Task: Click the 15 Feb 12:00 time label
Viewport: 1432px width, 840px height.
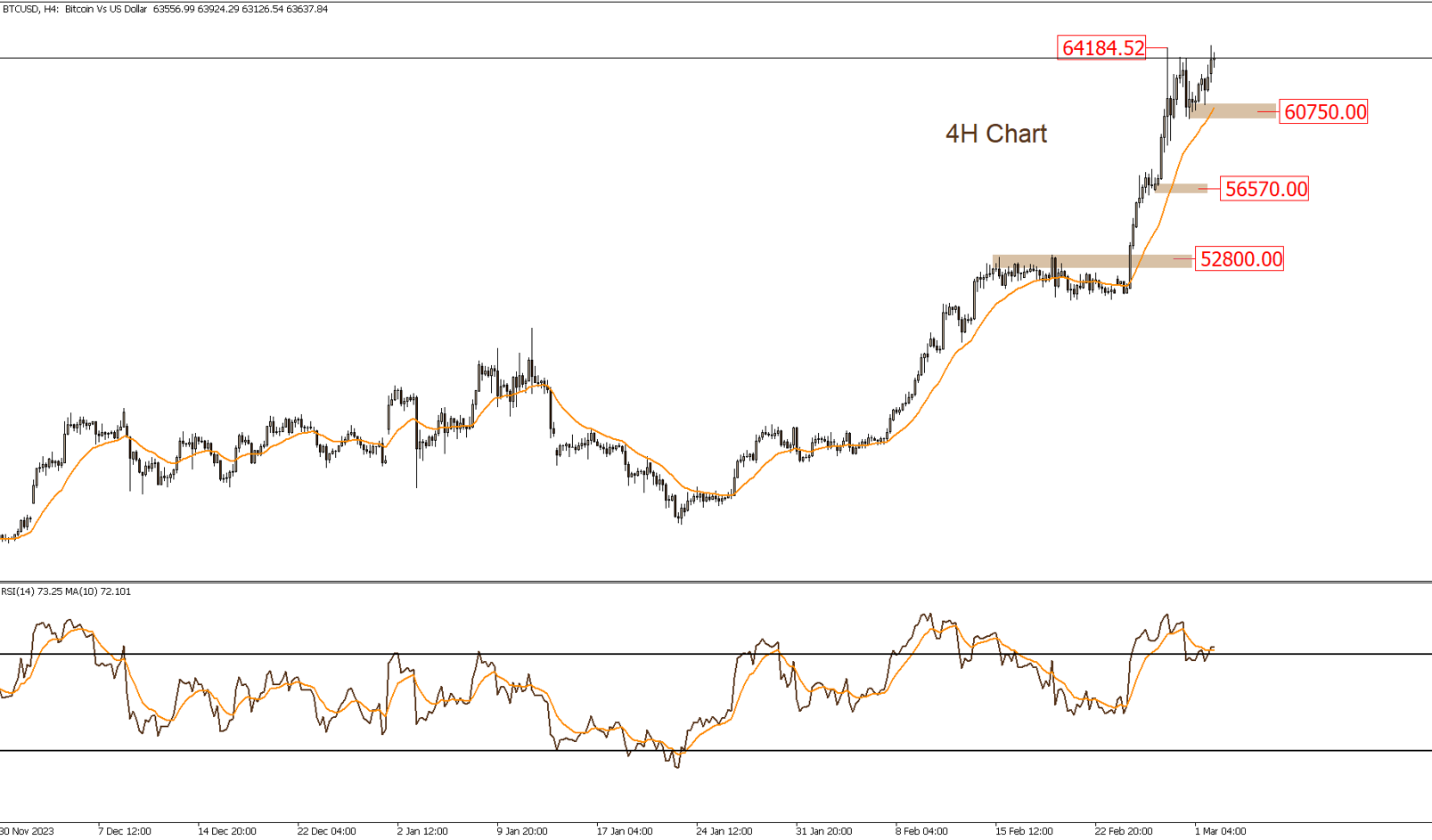Action: pos(1024,831)
